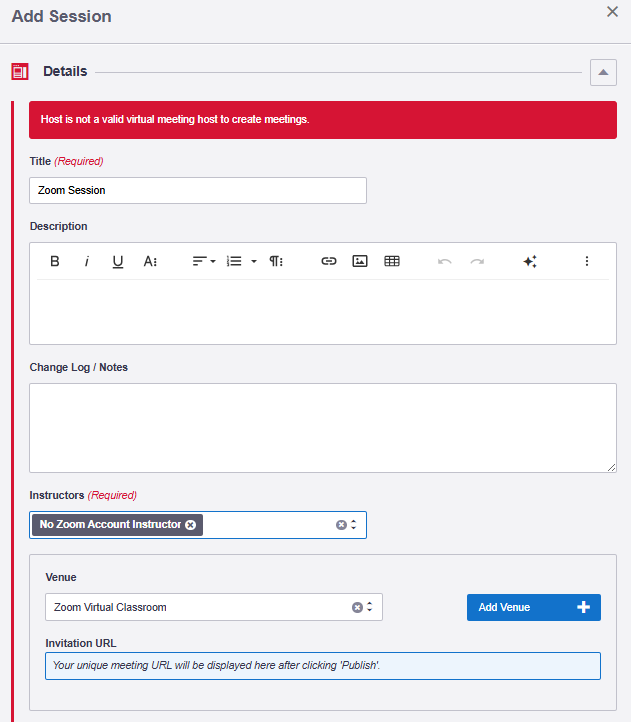Viewport: 631px width, 722px height.
Task: Insert an ordered list
Action: pyautogui.click(x=234, y=261)
